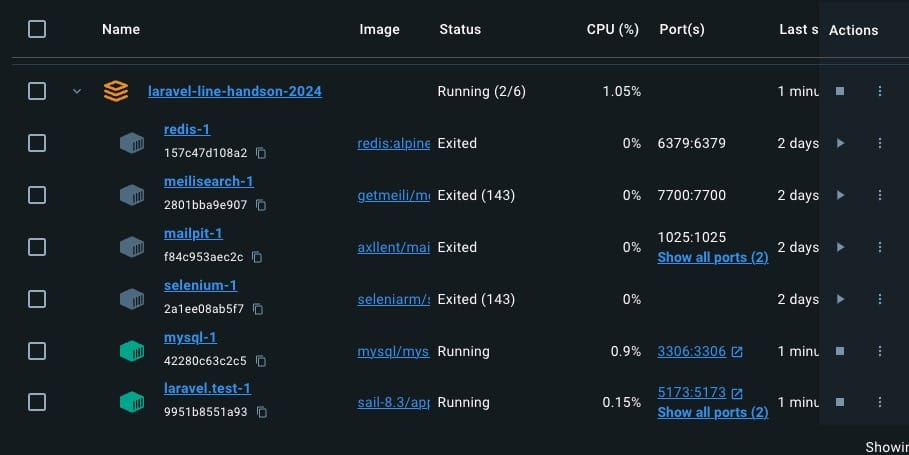Open the mysql/mysql image link

point(394,351)
